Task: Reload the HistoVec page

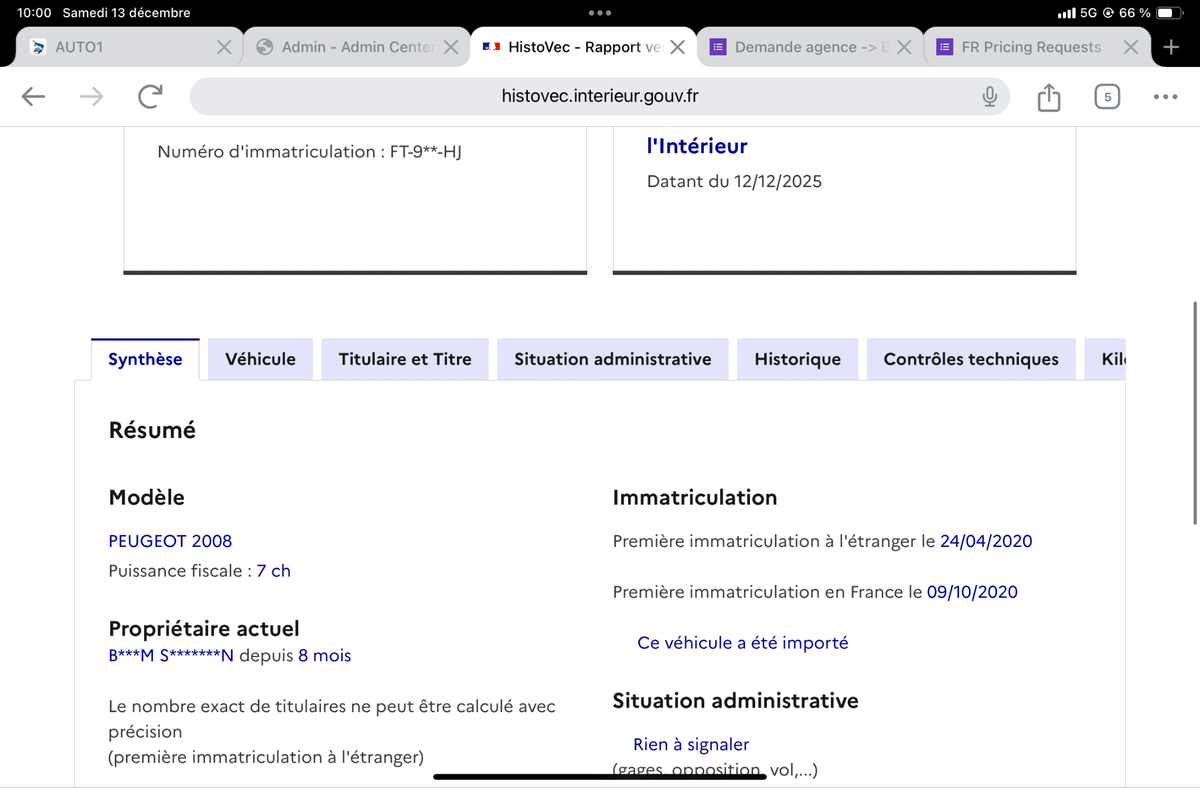Action: [x=150, y=96]
